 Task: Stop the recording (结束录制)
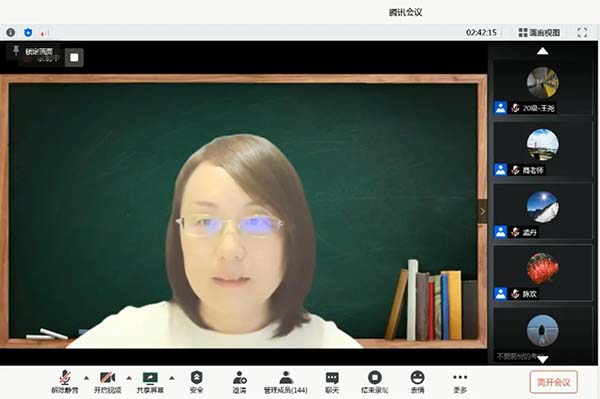(x=375, y=382)
